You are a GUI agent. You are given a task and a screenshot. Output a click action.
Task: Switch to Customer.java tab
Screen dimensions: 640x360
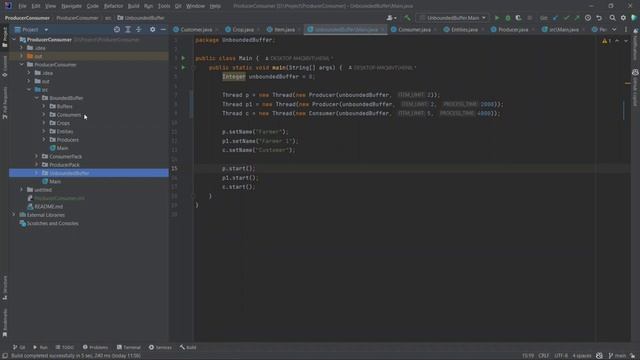pyautogui.click(x=196, y=29)
